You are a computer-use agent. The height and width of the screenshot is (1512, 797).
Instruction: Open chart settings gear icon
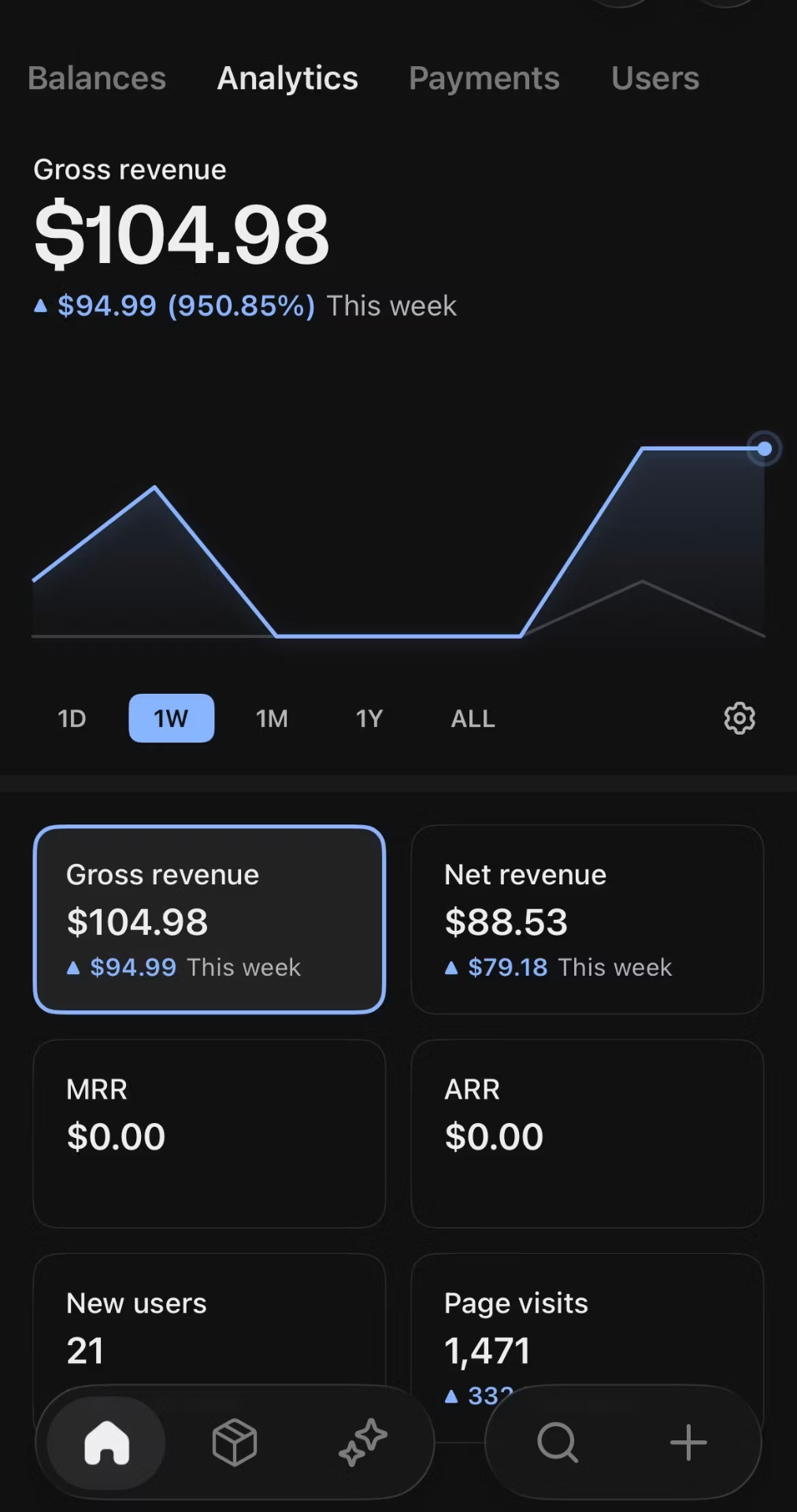(740, 718)
